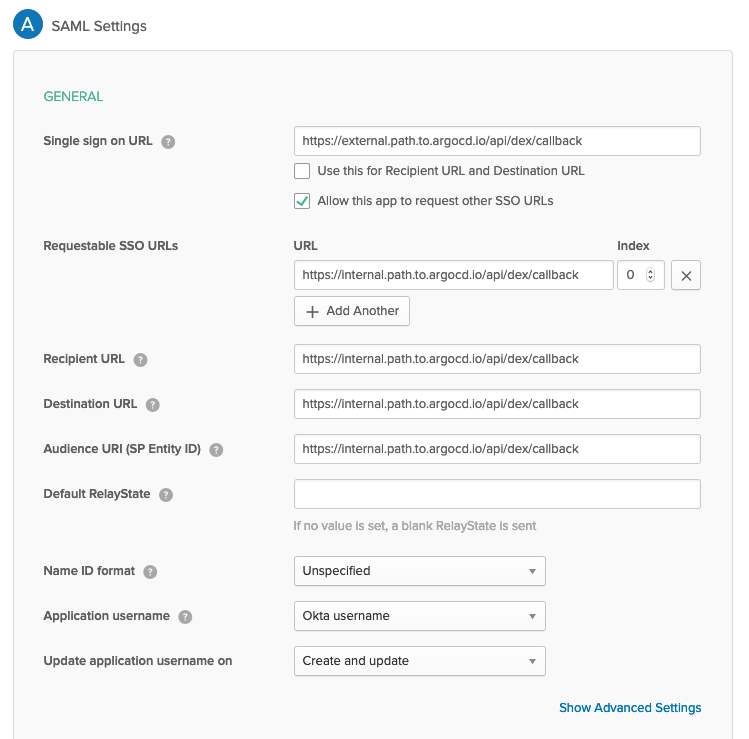Click into the Default RelayState field
The width and height of the screenshot is (749, 739).
click(497, 494)
